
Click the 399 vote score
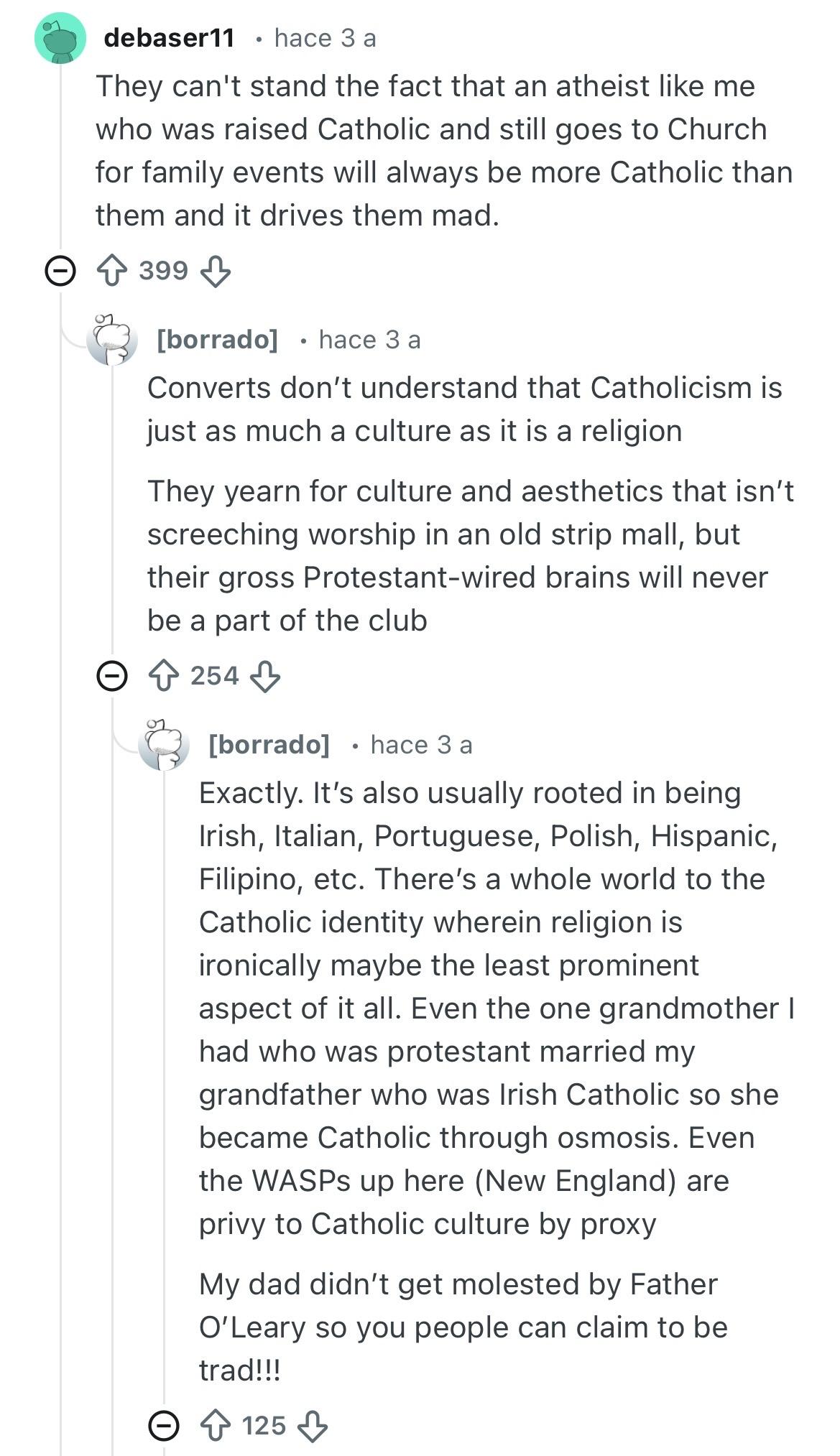pos(163,271)
